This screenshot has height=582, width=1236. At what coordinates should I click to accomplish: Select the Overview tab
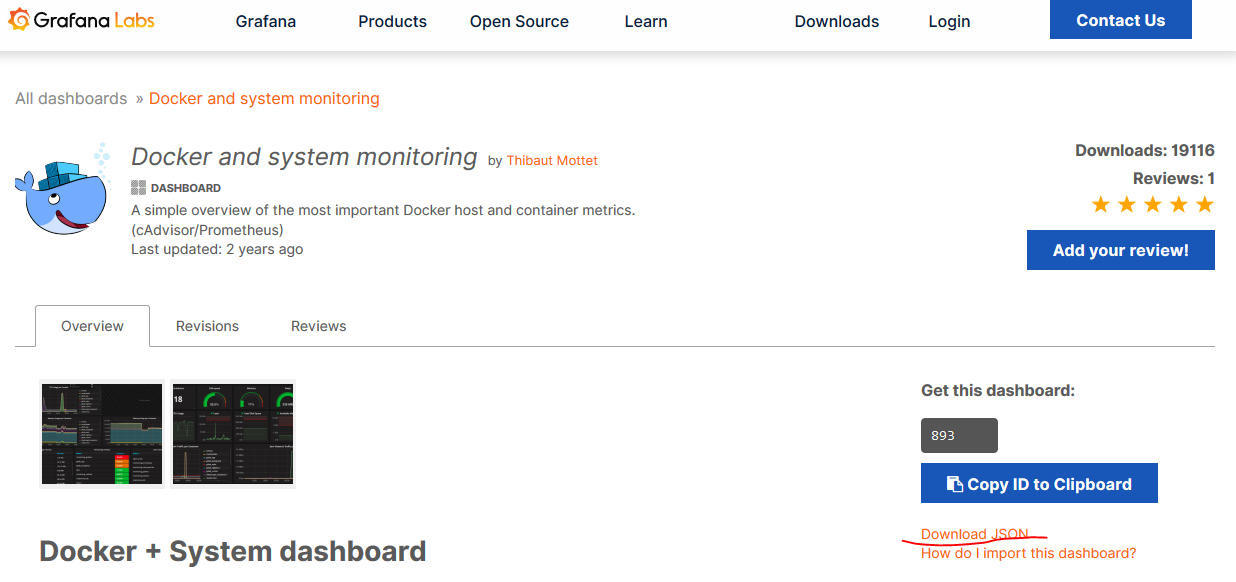[92, 326]
